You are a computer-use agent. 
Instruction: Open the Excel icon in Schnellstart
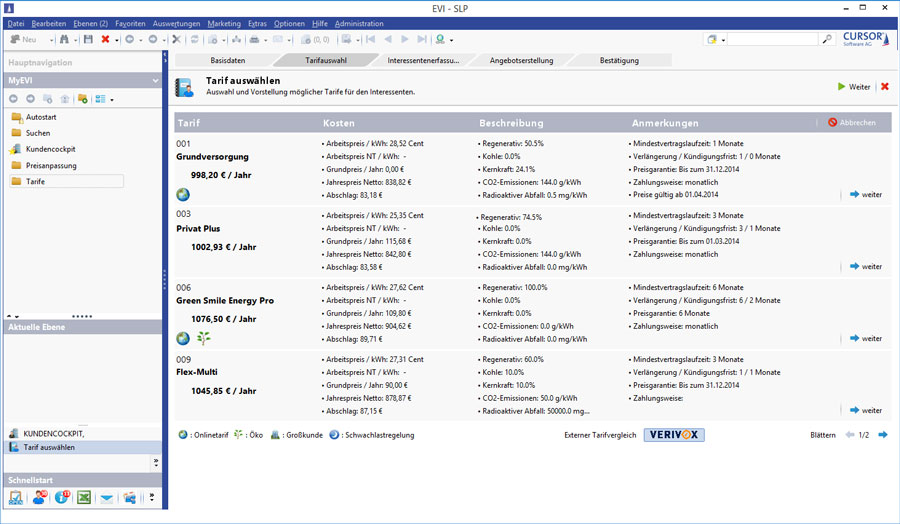coord(84,497)
